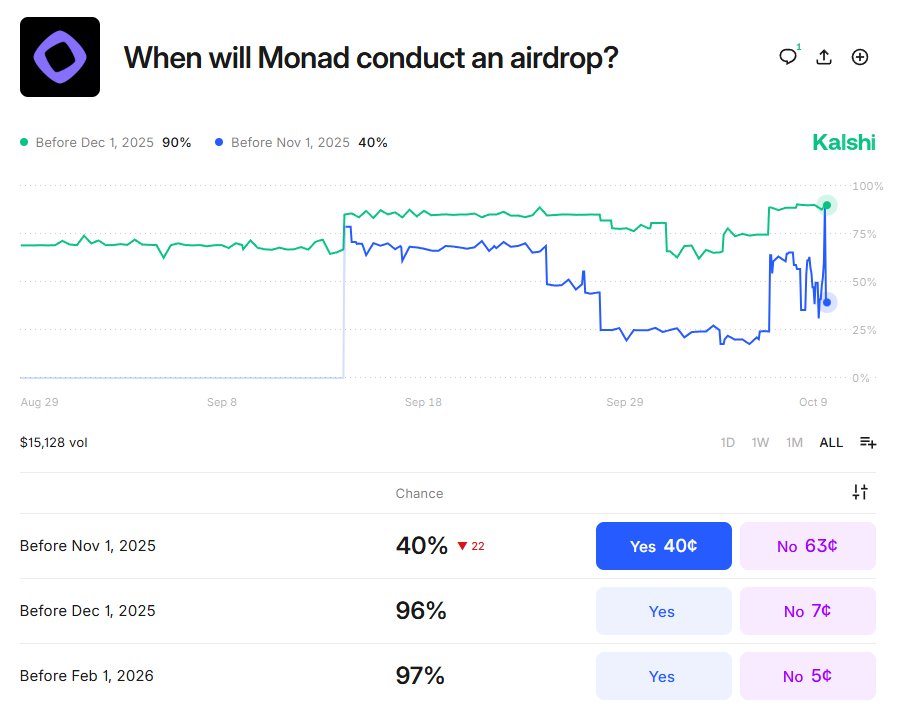Click the Monad market logo thumbnail
The image size is (922, 708).
click(60, 57)
